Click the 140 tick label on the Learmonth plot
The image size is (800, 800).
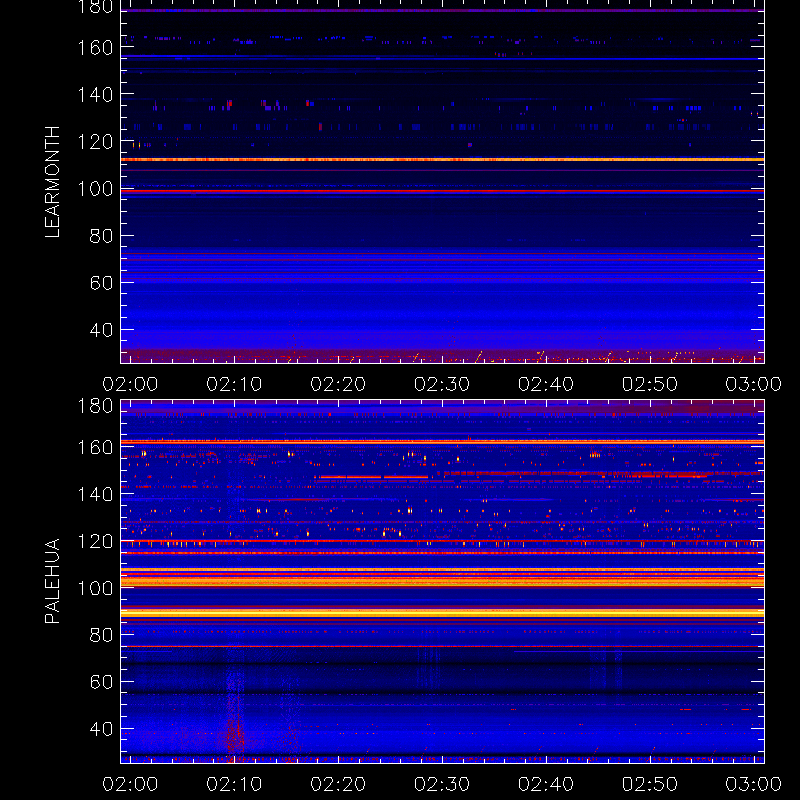click(95, 95)
